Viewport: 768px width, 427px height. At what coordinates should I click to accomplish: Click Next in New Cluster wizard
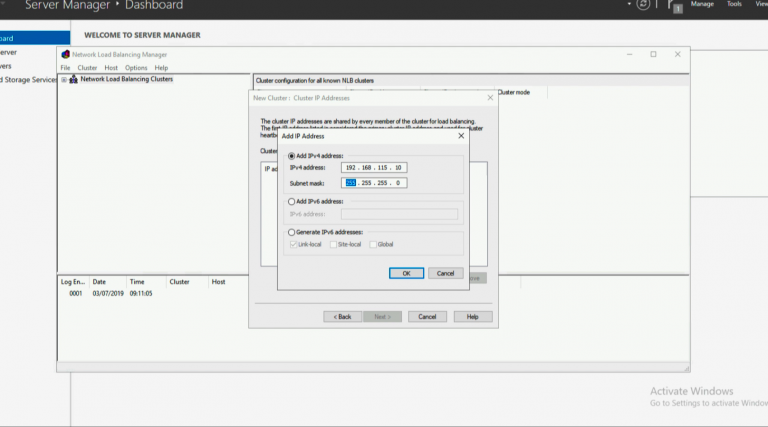coord(383,317)
